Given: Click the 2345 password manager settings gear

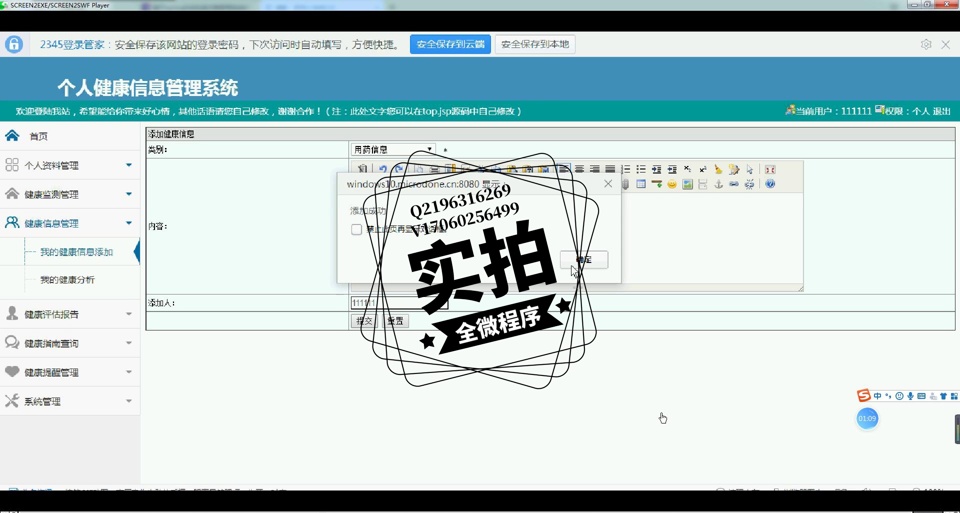Looking at the screenshot, I should pos(926,45).
